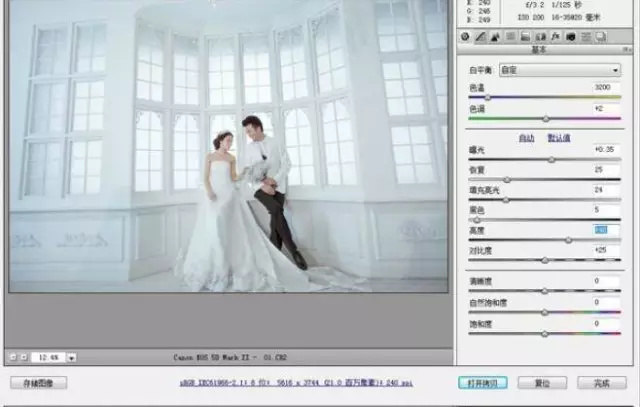640x407 pixels.
Task: Click the zoom percentage field 12.4%
Action: pos(49,358)
